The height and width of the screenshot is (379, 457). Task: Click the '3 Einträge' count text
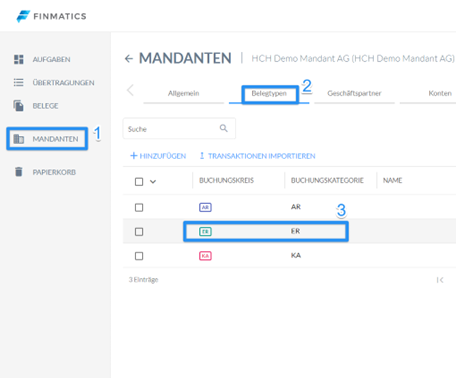(x=144, y=280)
